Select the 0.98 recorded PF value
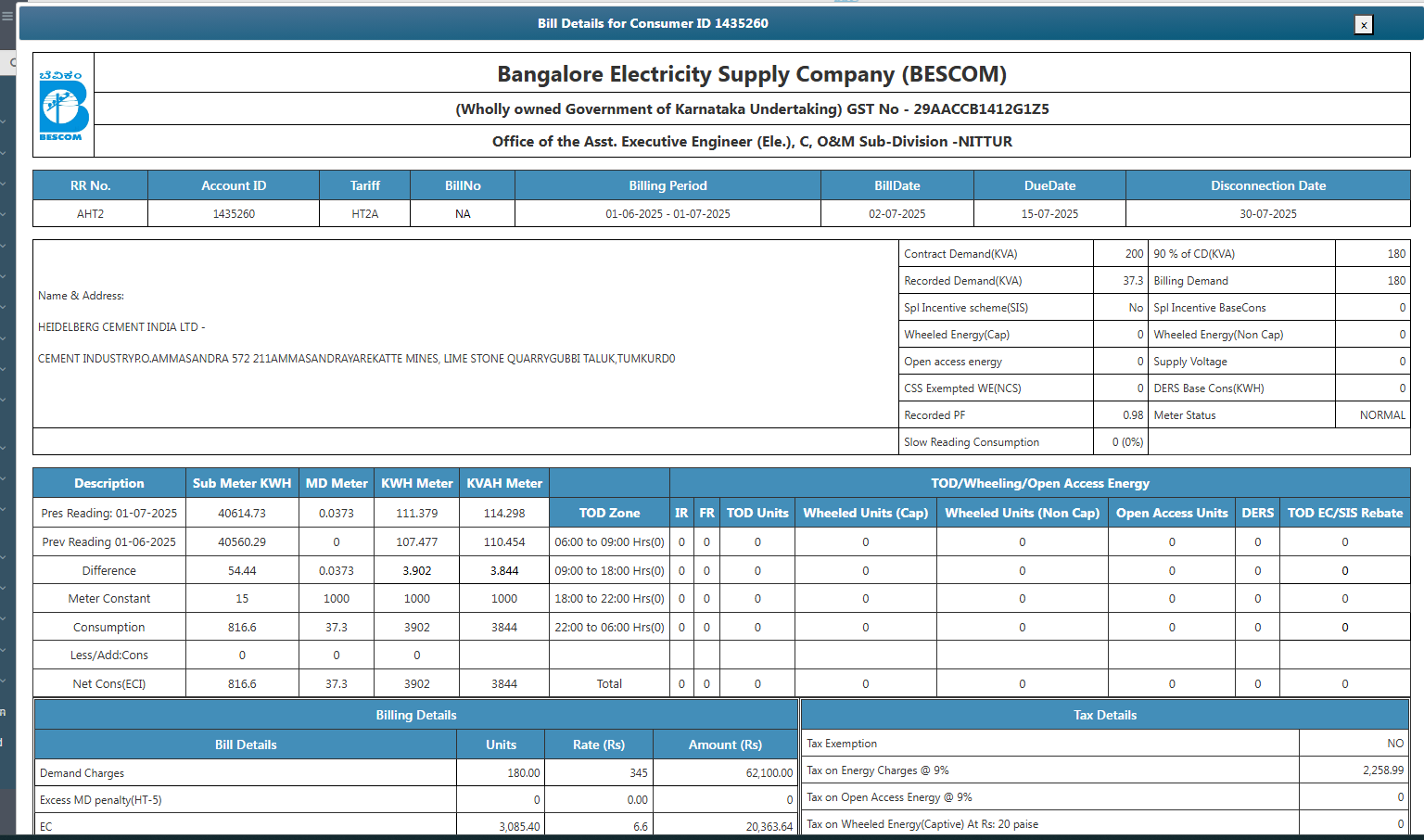Viewport: 1424px width, 840px height. [1133, 415]
